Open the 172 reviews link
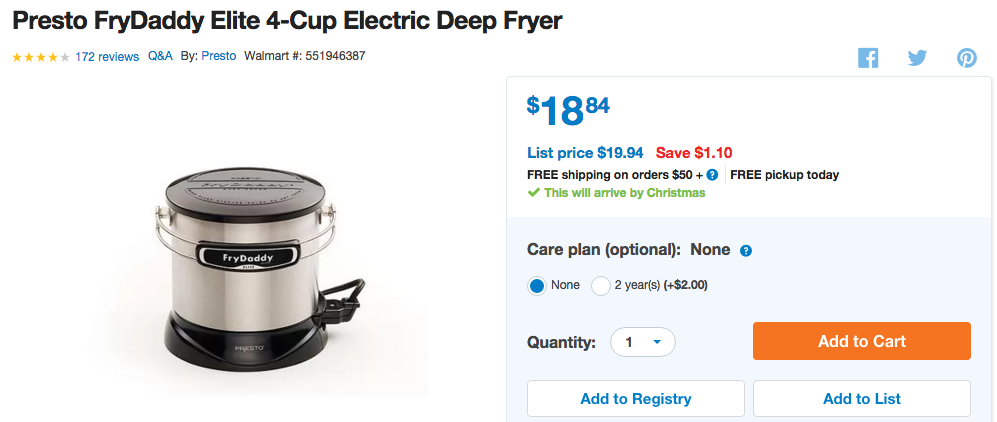 coord(107,57)
